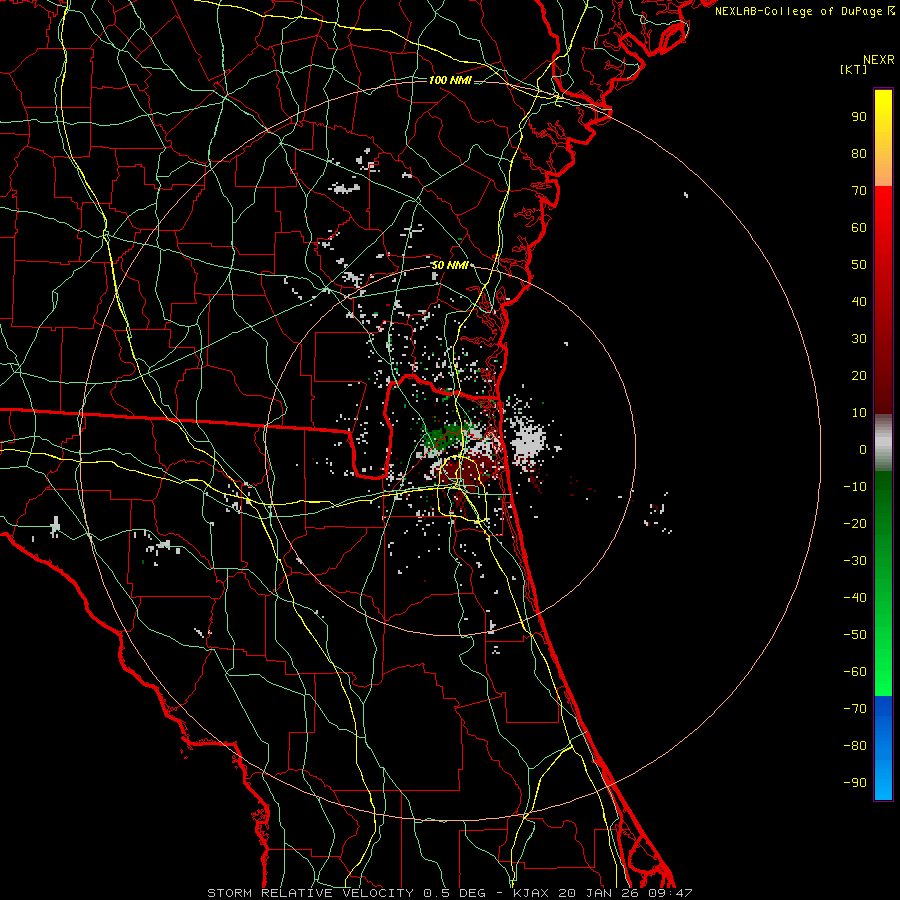Click the '-30' value on the velocity scale
This screenshot has width=900, height=900.
coord(855,561)
